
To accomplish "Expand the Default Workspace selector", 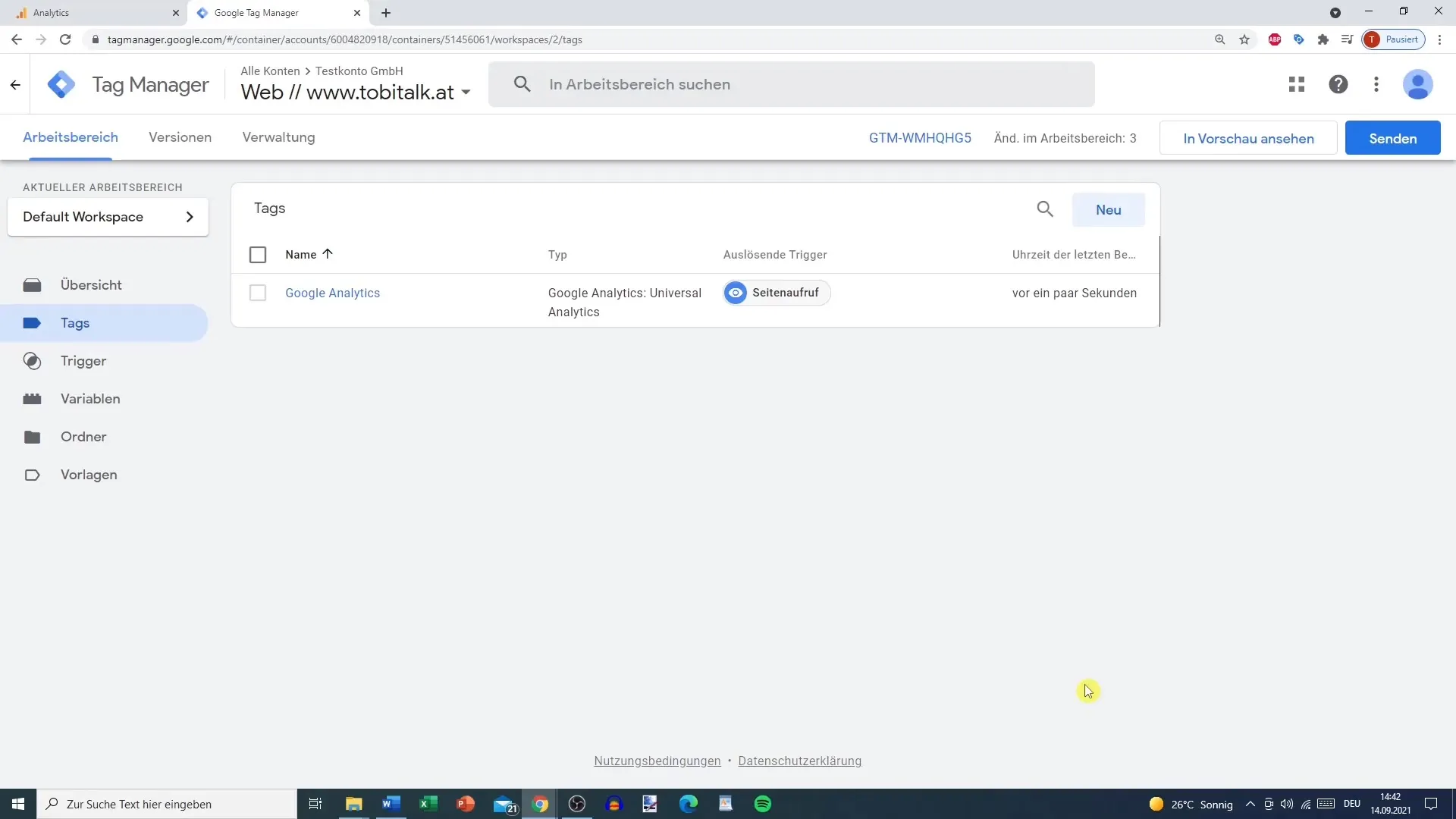I will tap(189, 217).
